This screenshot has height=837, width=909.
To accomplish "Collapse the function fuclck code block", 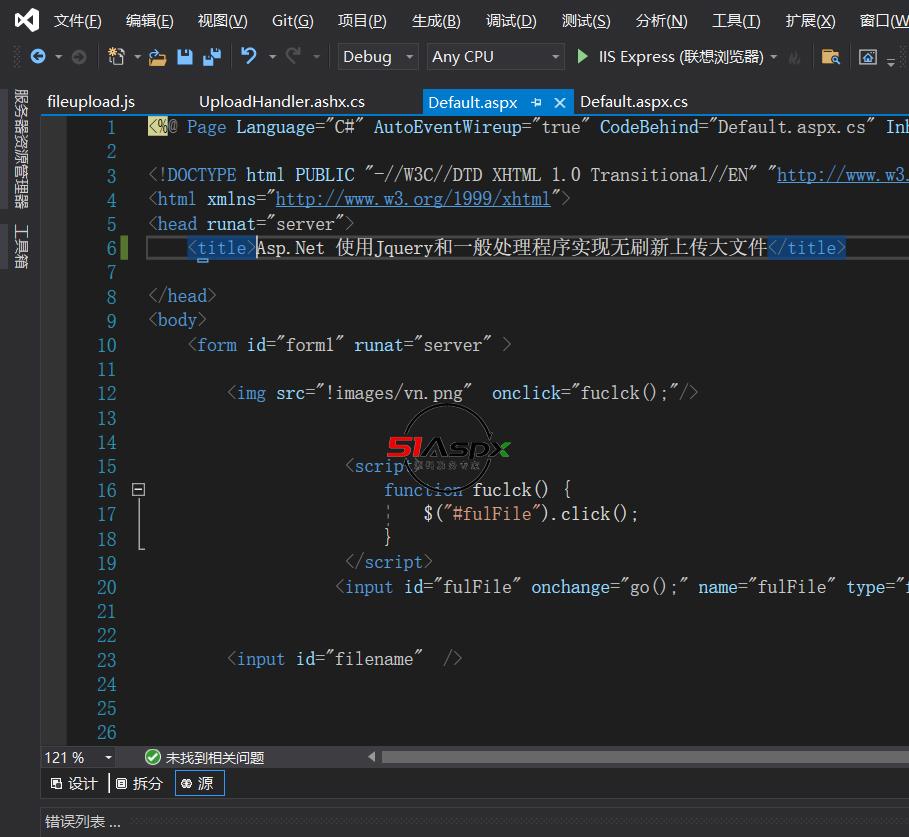I will (138, 490).
